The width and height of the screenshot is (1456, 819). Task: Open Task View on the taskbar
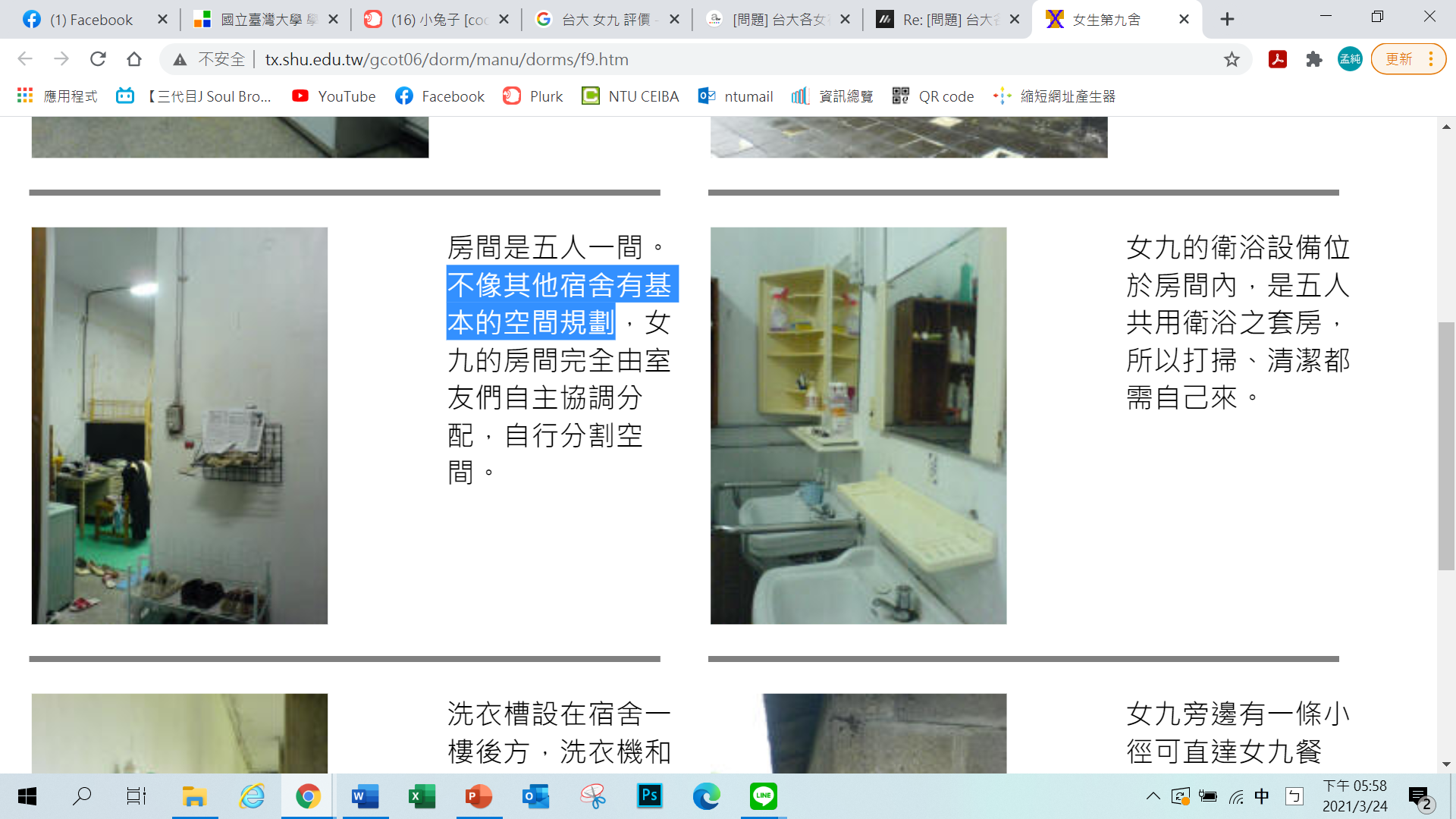136,796
